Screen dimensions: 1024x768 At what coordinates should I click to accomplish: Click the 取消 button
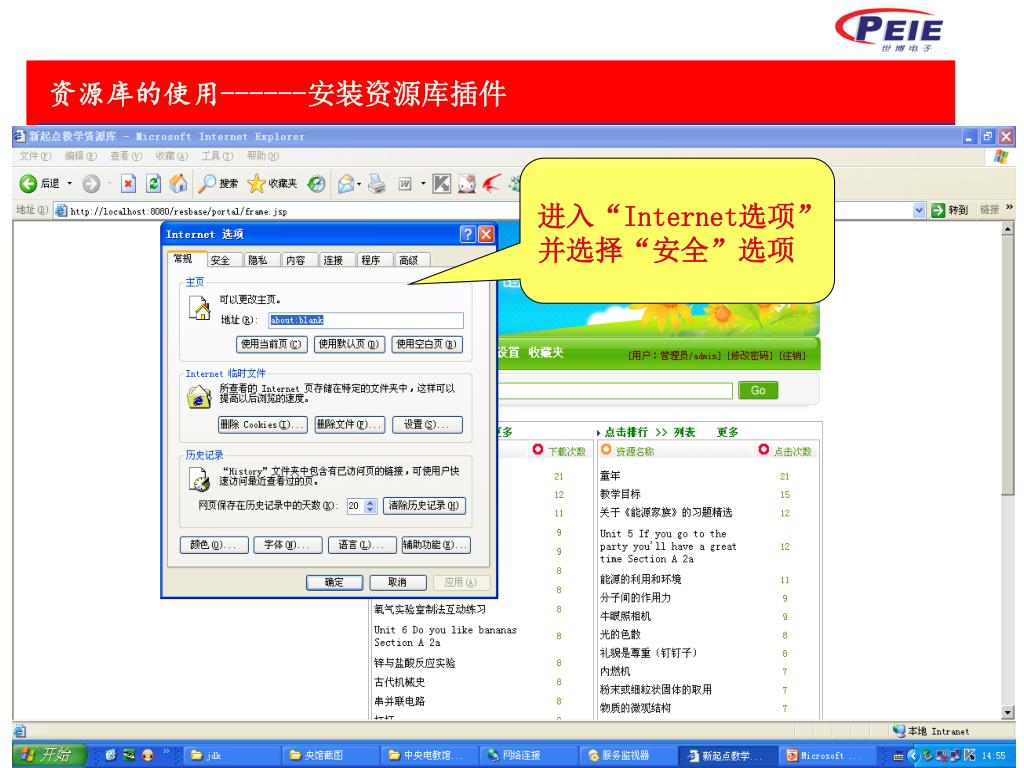click(398, 583)
